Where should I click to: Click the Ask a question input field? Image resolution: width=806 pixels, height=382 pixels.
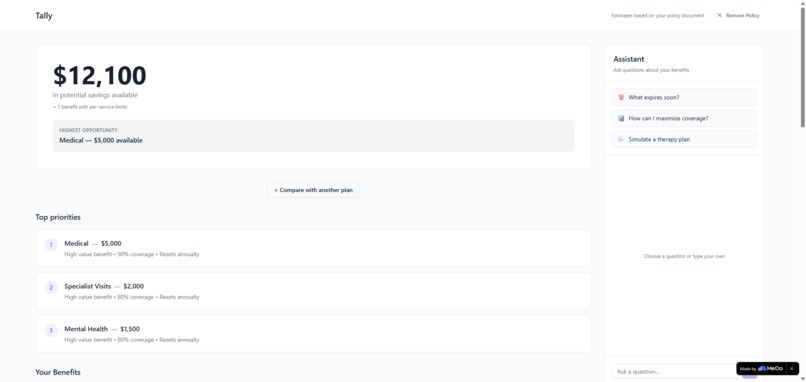point(675,371)
